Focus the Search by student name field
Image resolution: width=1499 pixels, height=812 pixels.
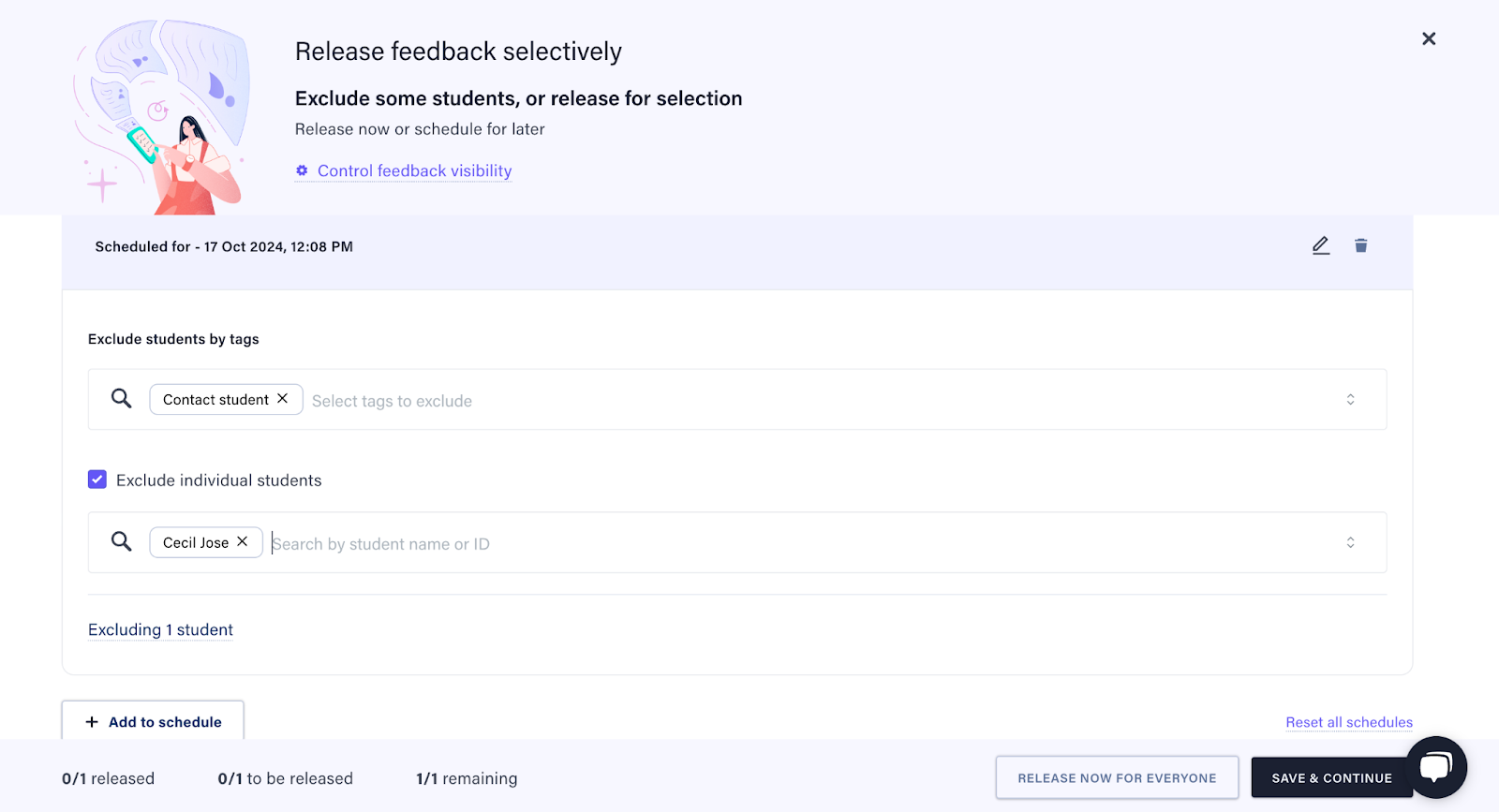point(801,543)
